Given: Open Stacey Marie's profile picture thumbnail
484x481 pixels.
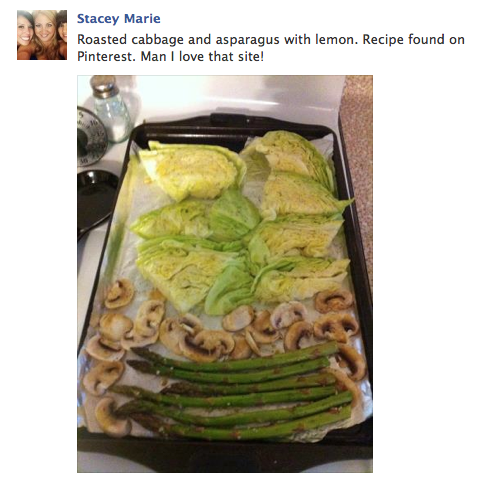Looking at the screenshot, I should pyautogui.click(x=42, y=35).
